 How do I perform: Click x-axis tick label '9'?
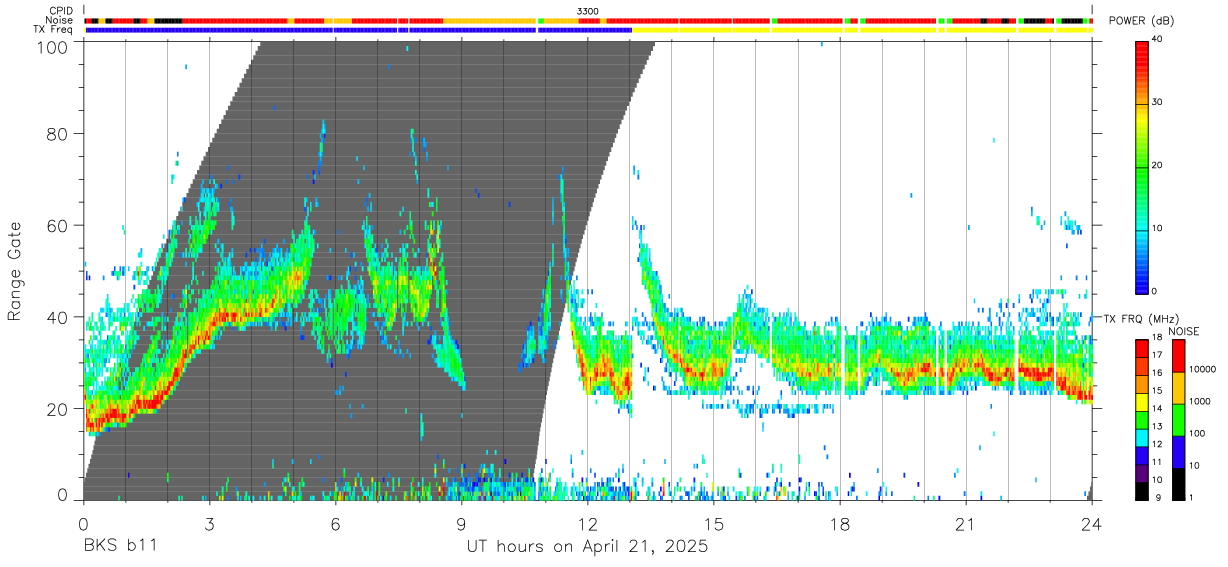pos(461,524)
